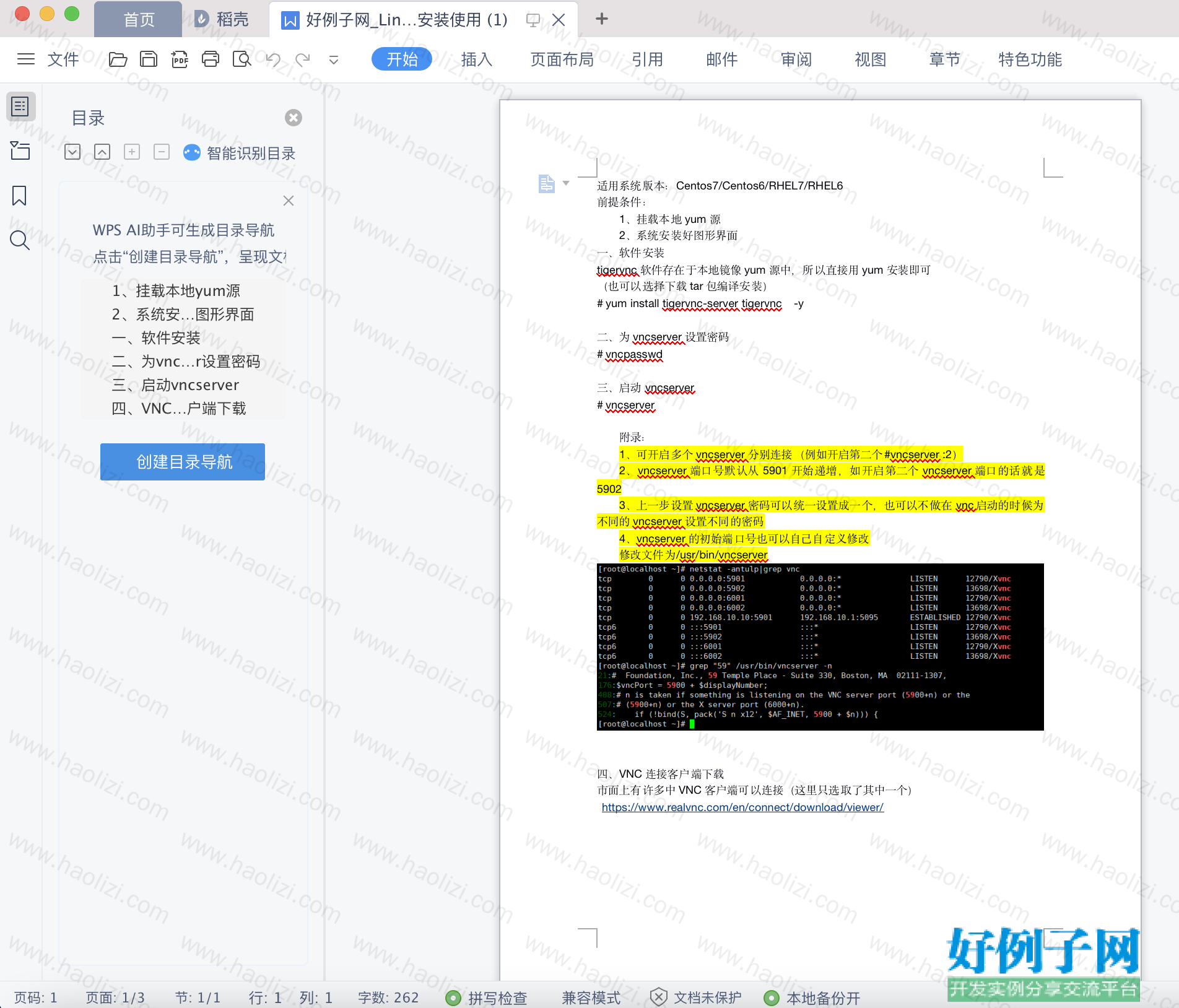Add a new tab with plus
Image resolution: width=1179 pixels, height=1008 pixels.
601,19
